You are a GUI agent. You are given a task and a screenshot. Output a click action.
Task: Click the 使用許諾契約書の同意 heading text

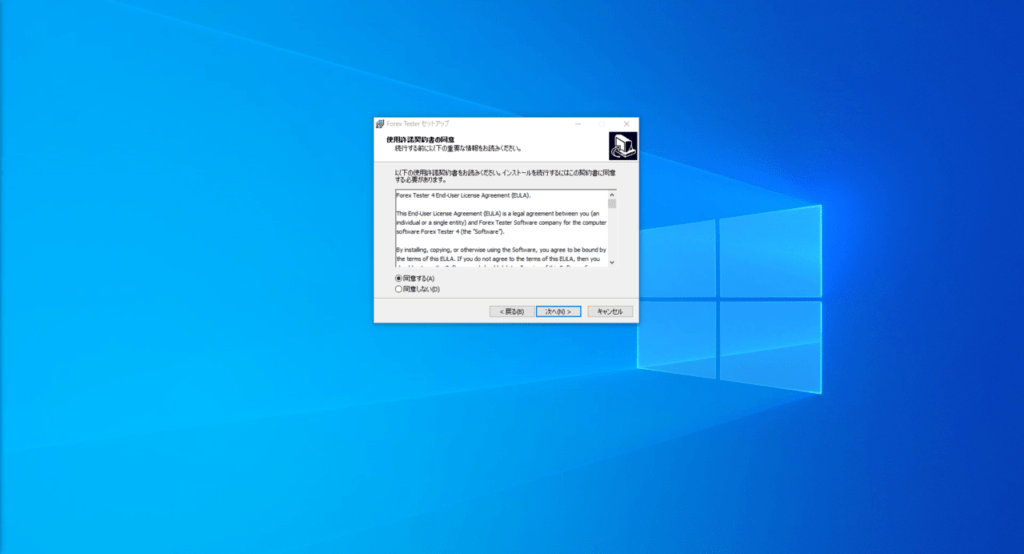point(420,140)
